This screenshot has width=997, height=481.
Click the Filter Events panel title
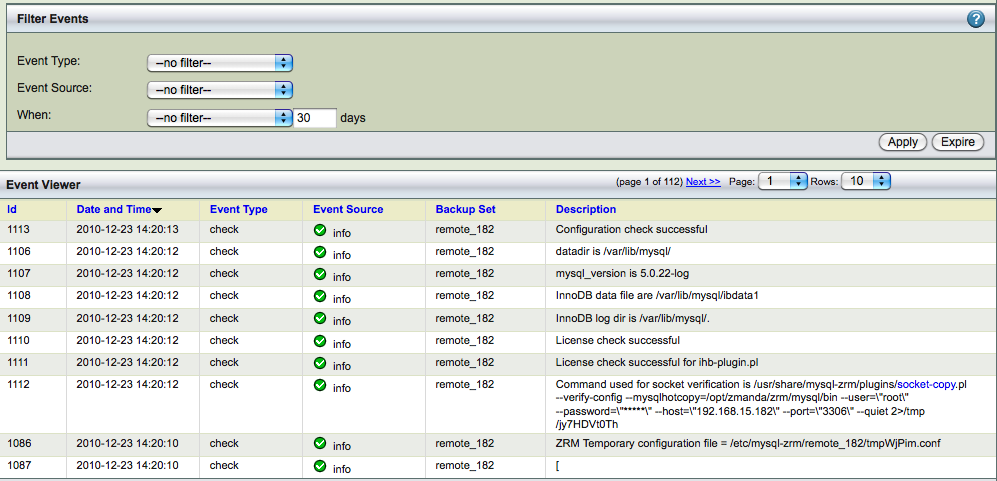(x=53, y=19)
